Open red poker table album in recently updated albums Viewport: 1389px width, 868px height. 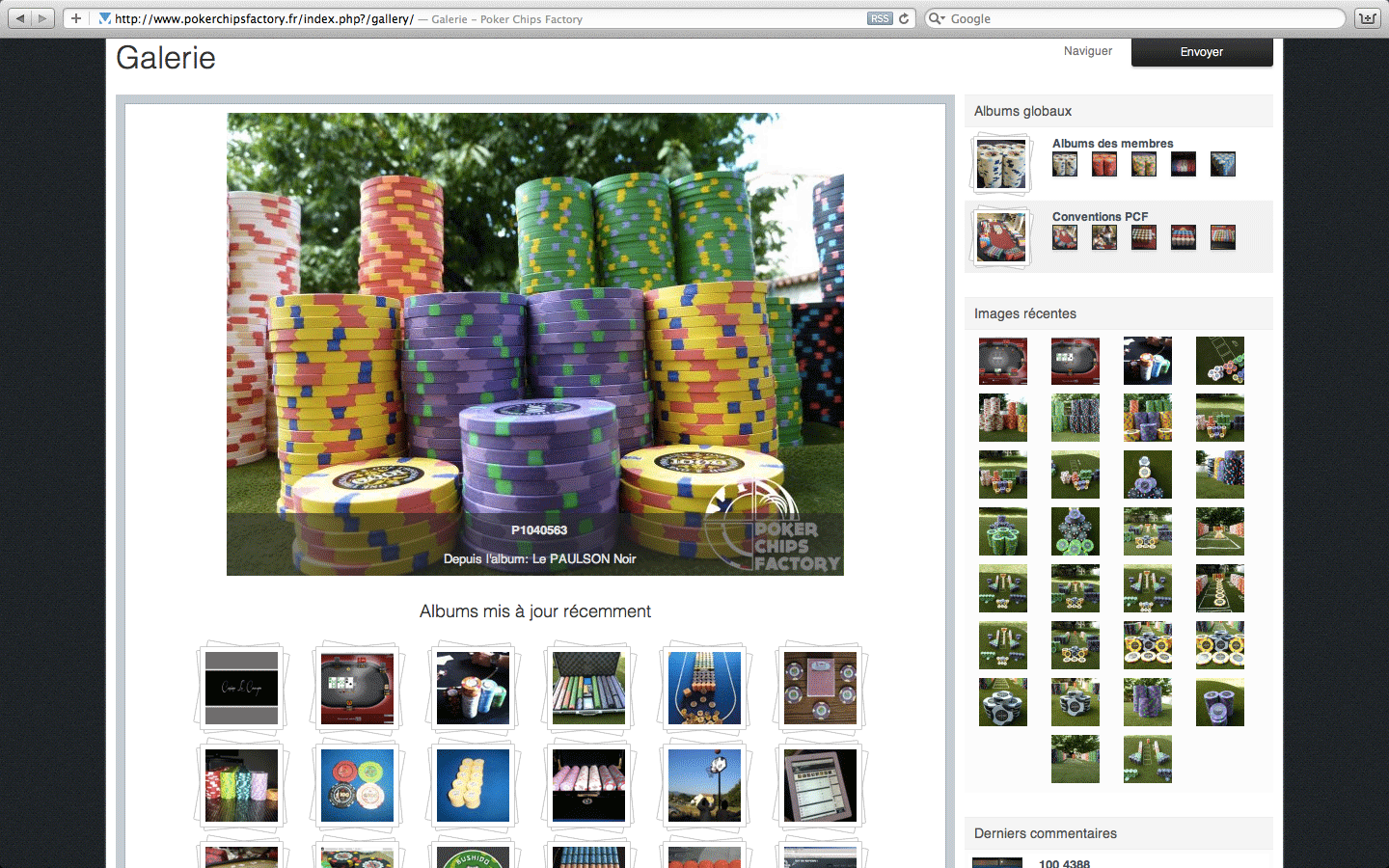[357, 689]
